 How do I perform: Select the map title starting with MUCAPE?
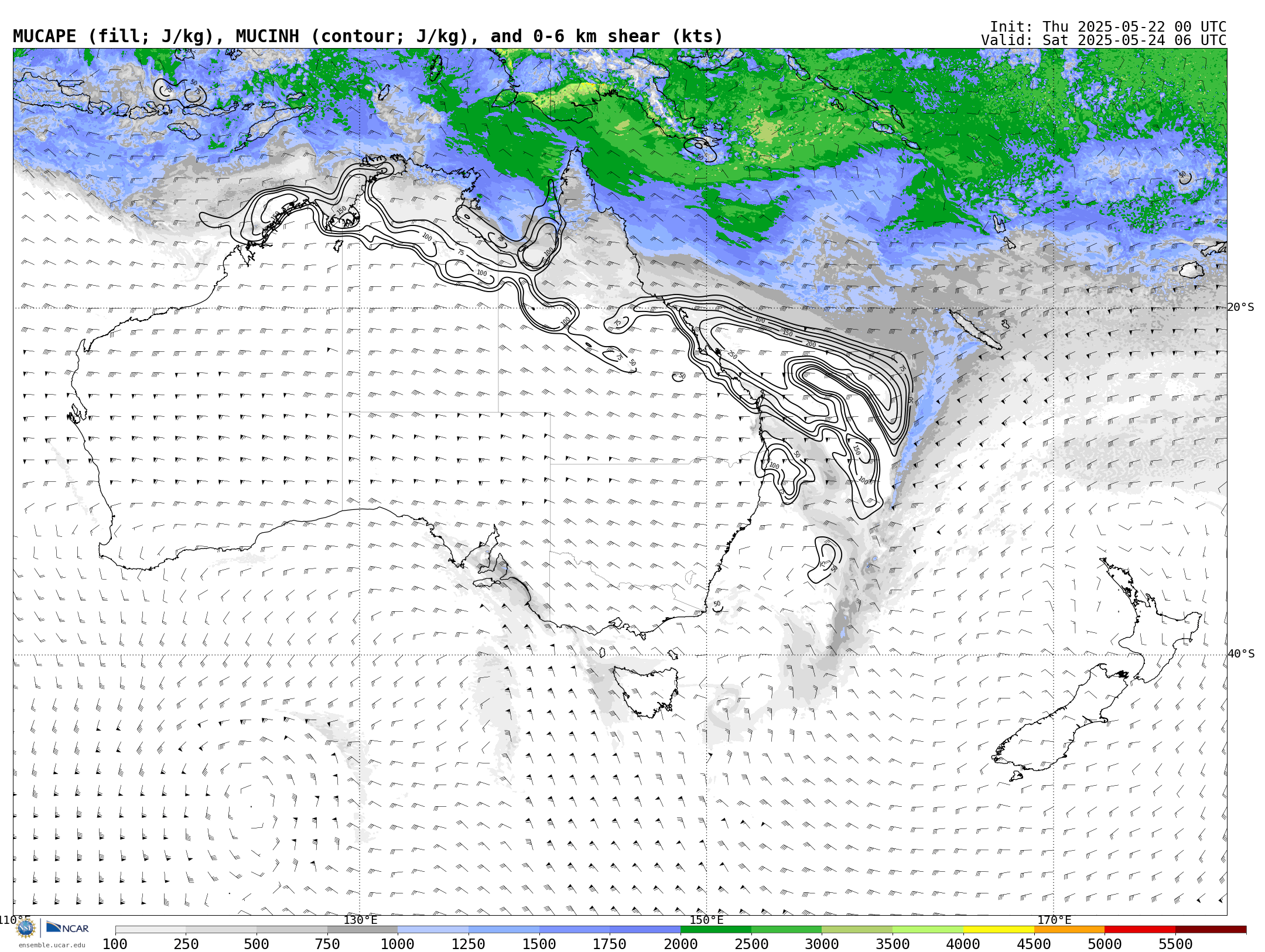[368, 36]
